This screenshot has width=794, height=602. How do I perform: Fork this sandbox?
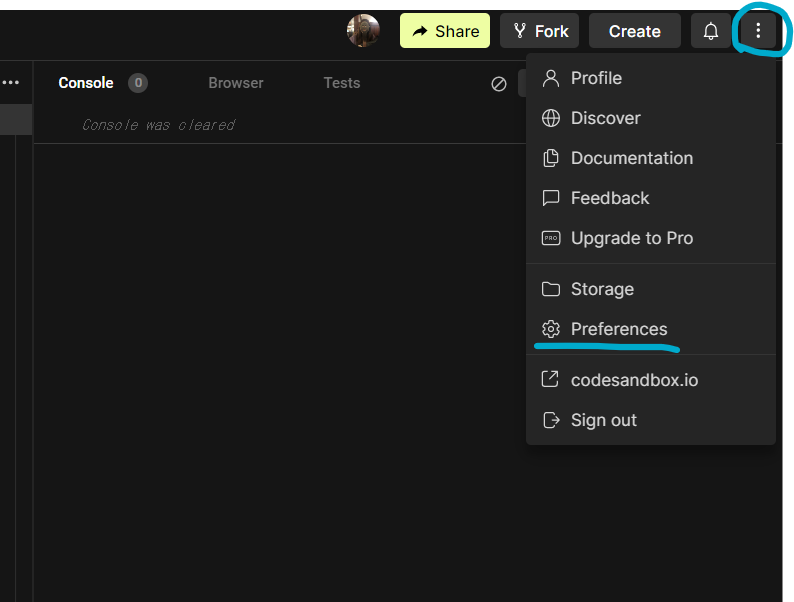(x=540, y=31)
